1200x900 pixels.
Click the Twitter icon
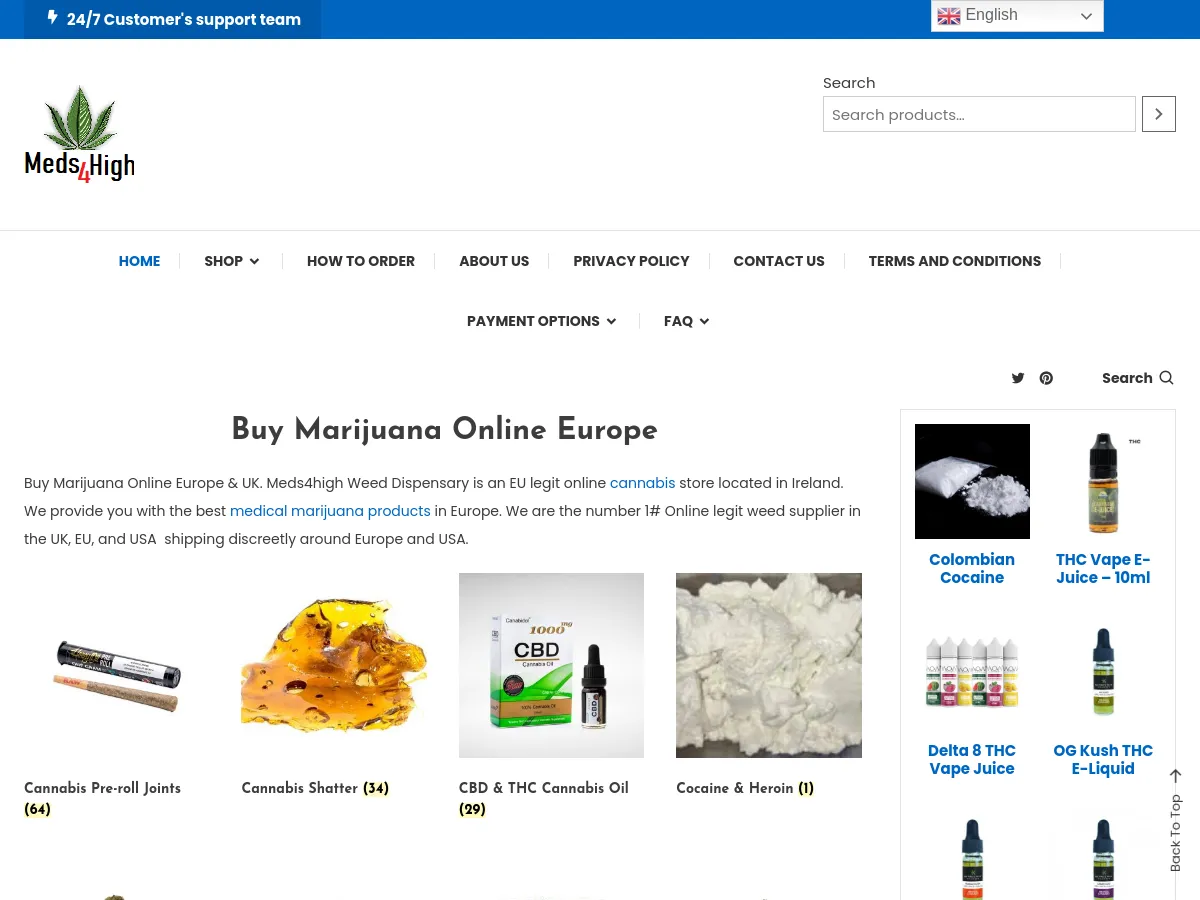pos(1018,378)
